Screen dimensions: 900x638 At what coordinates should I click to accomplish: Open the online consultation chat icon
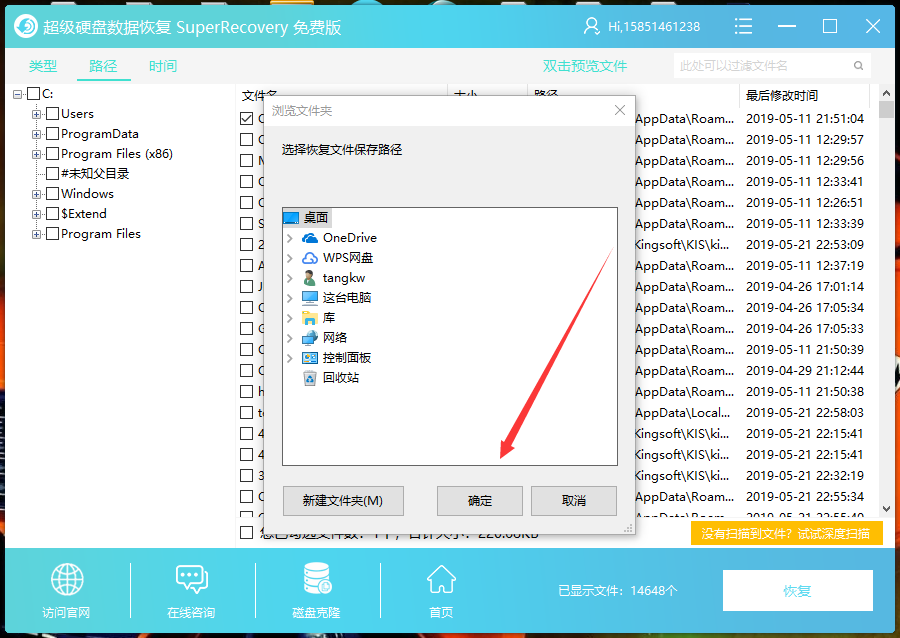click(x=192, y=579)
